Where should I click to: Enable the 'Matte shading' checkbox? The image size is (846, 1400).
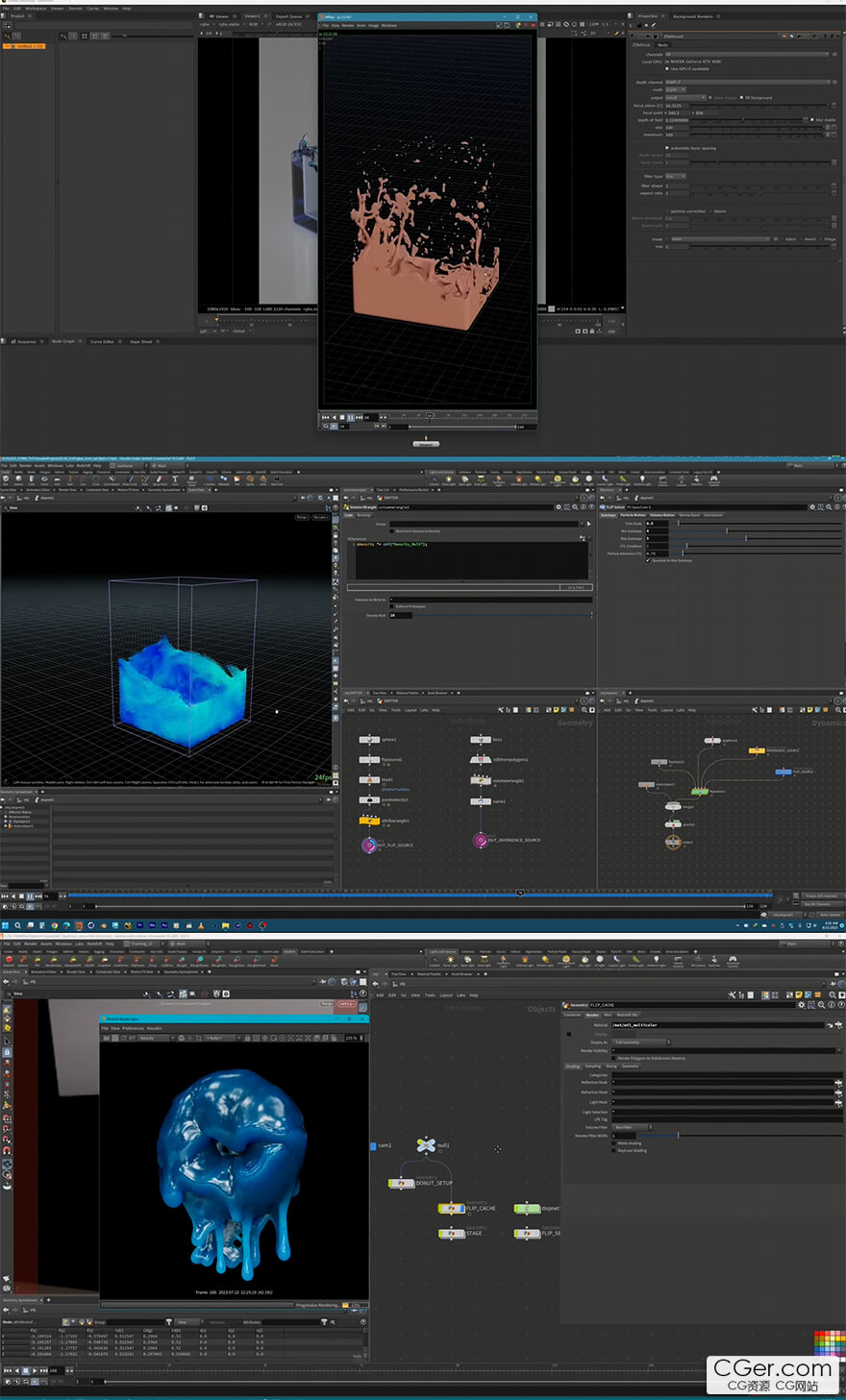[x=613, y=1143]
